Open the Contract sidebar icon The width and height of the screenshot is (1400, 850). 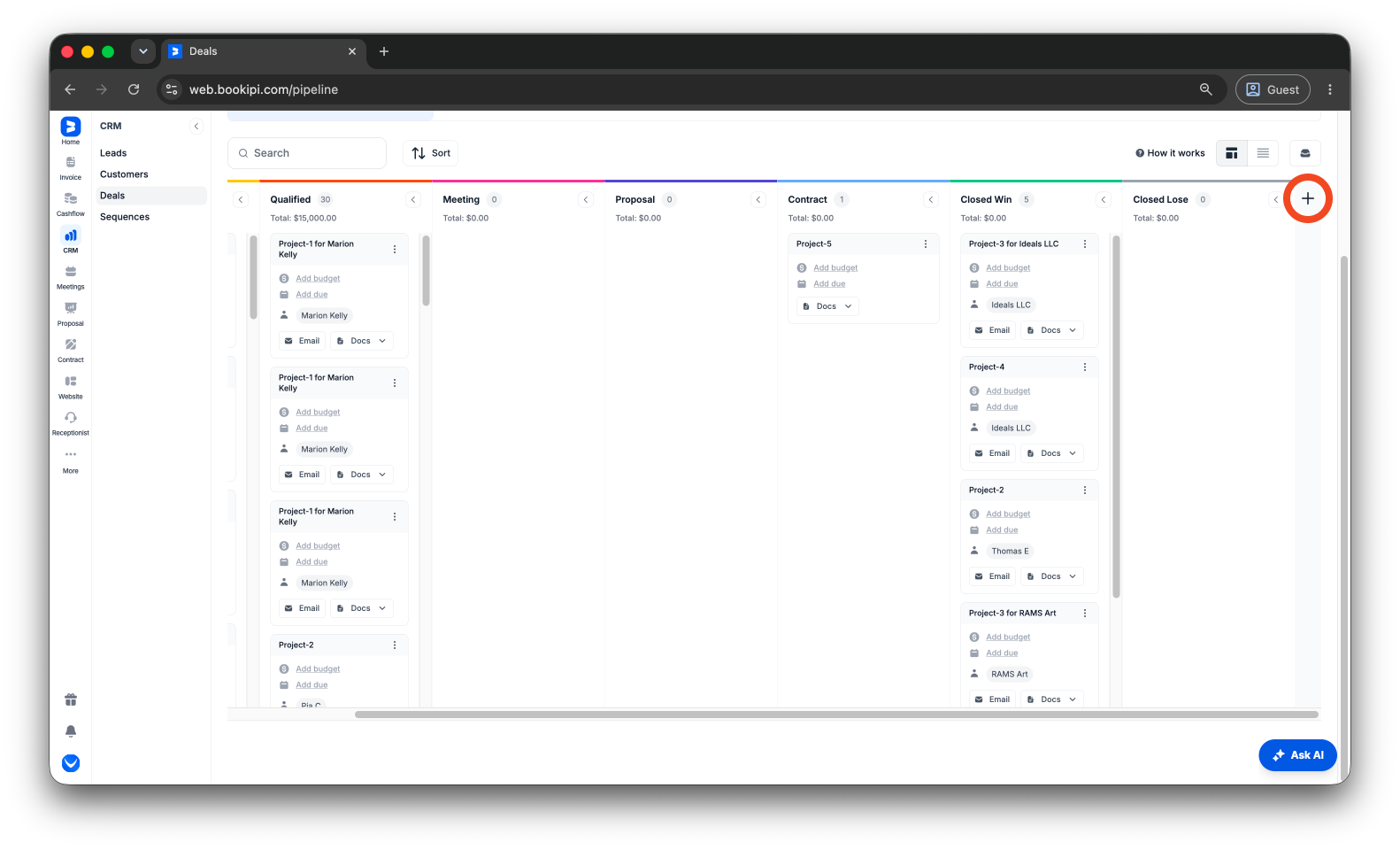coord(71,344)
